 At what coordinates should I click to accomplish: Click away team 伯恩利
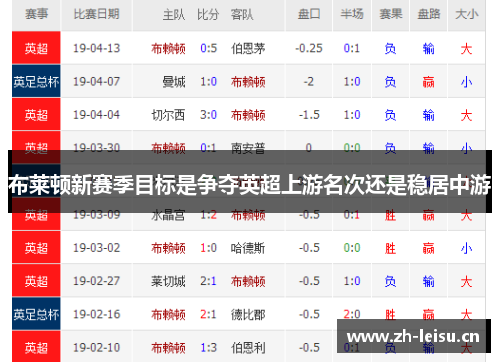tap(248, 348)
